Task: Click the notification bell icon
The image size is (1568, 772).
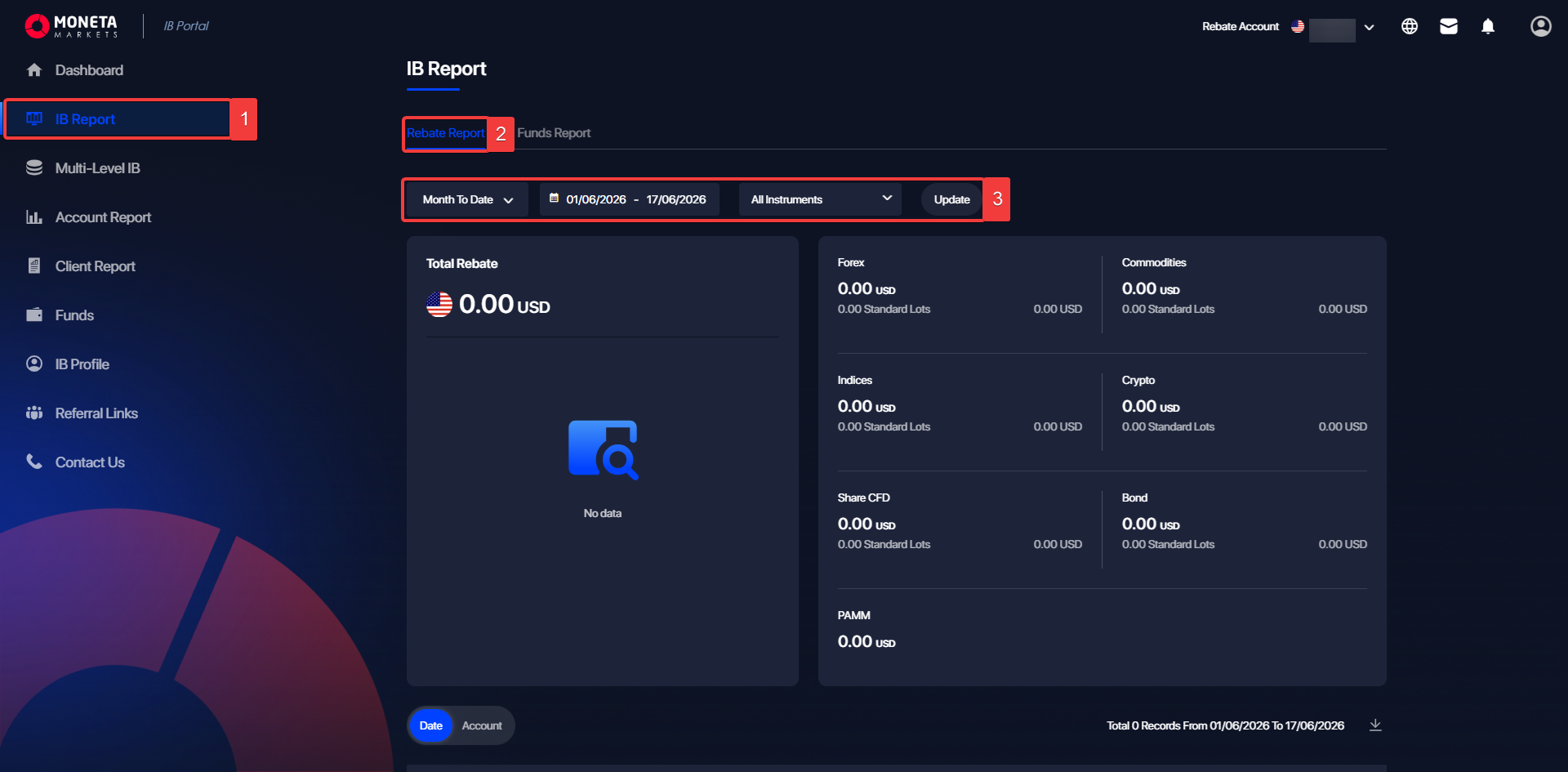Action: (x=1488, y=26)
